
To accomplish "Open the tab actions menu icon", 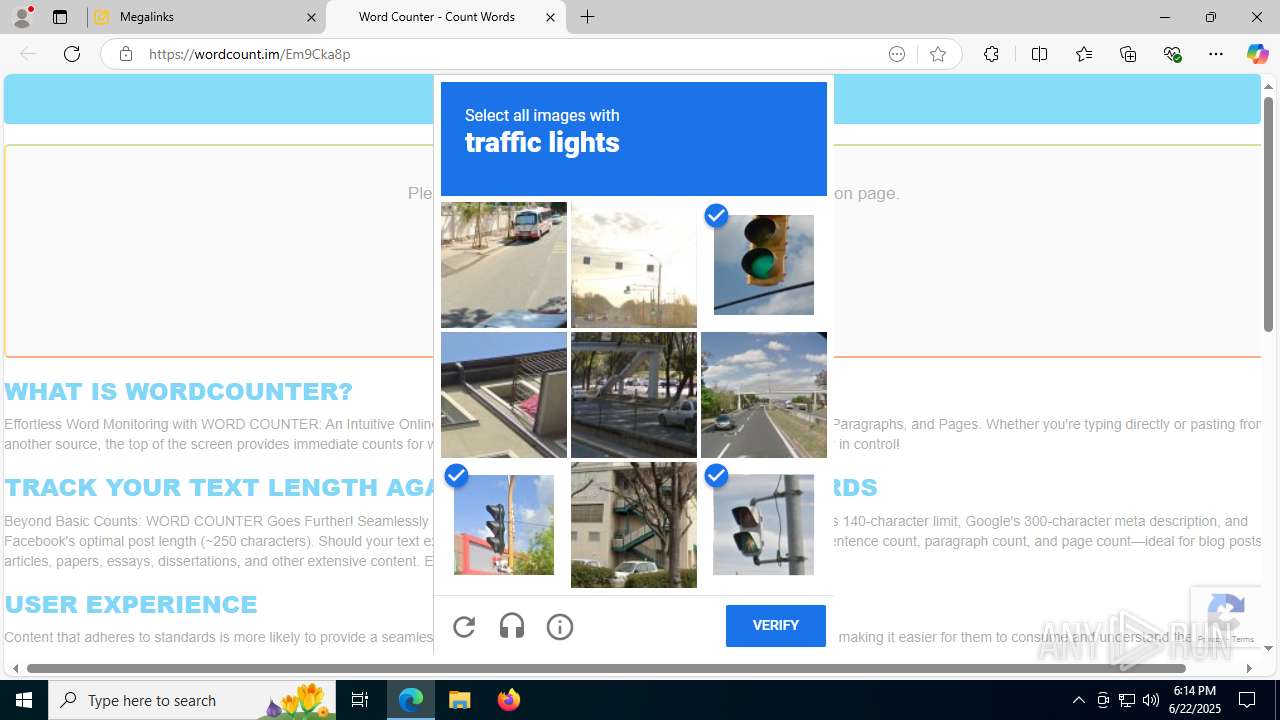I will 60,17.
